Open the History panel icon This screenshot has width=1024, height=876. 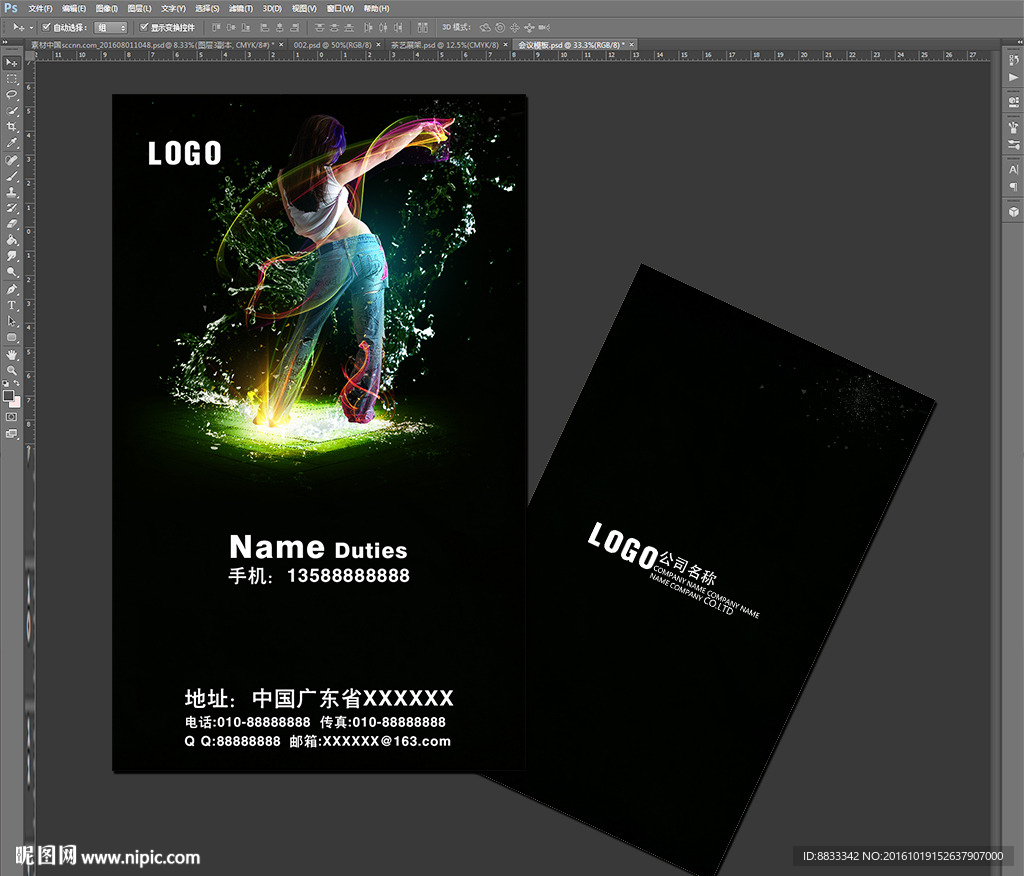[1014, 61]
